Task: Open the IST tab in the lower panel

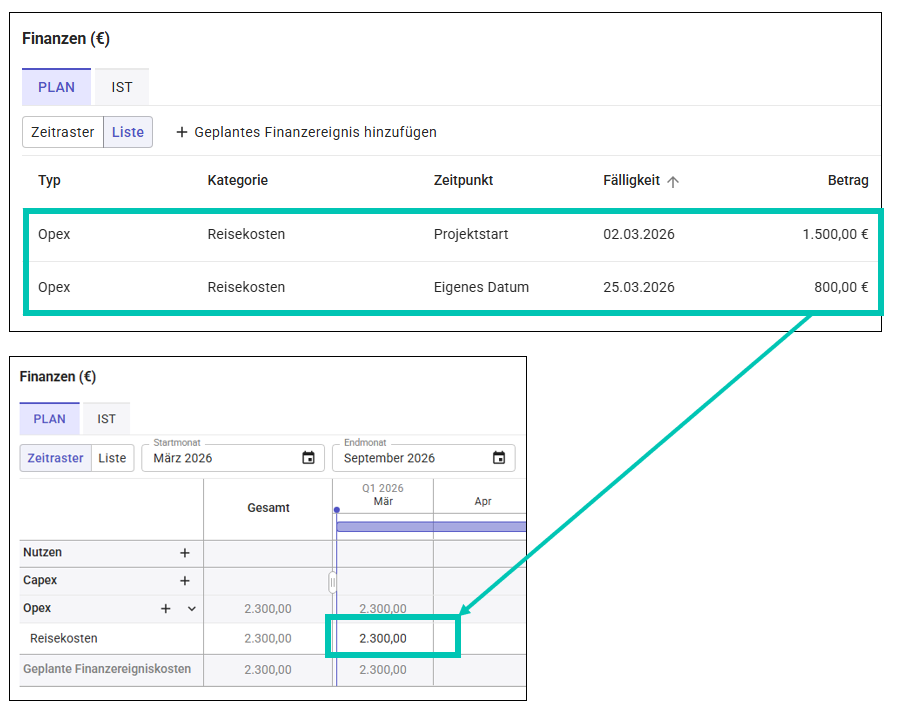Action: point(106,419)
